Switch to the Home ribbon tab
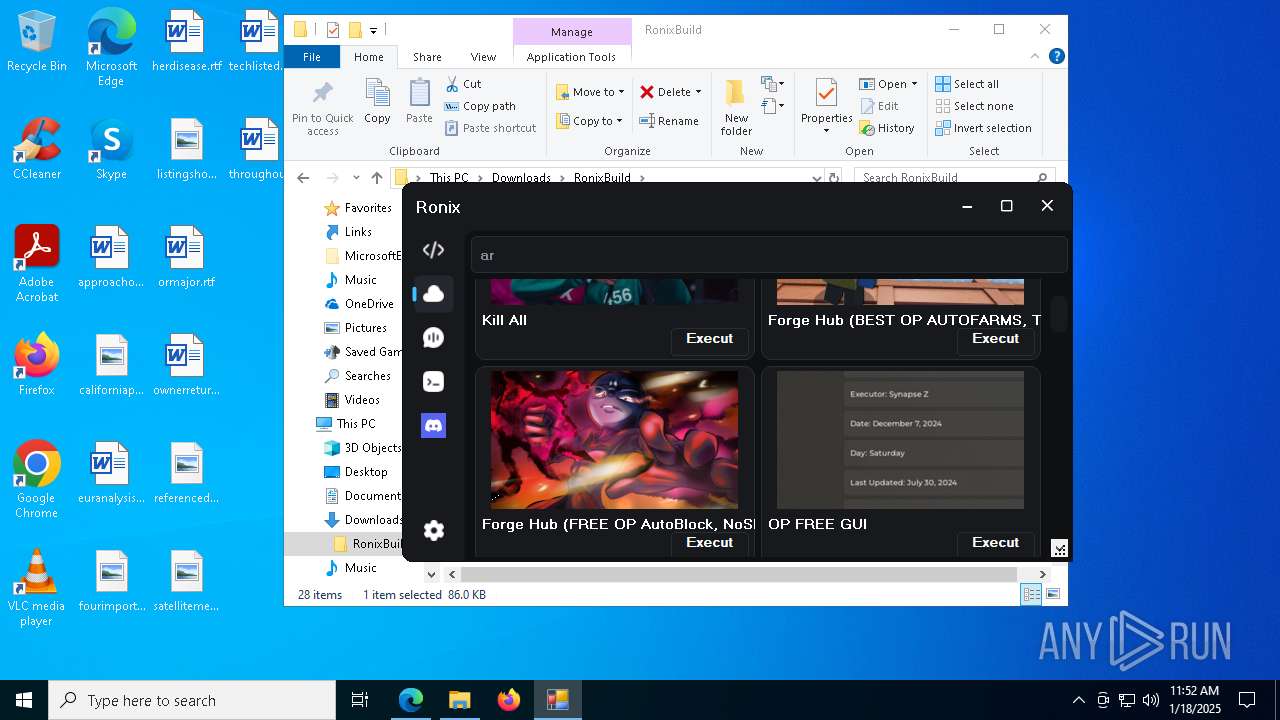The width and height of the screenshot is (1280, 720). pos(368,57)
